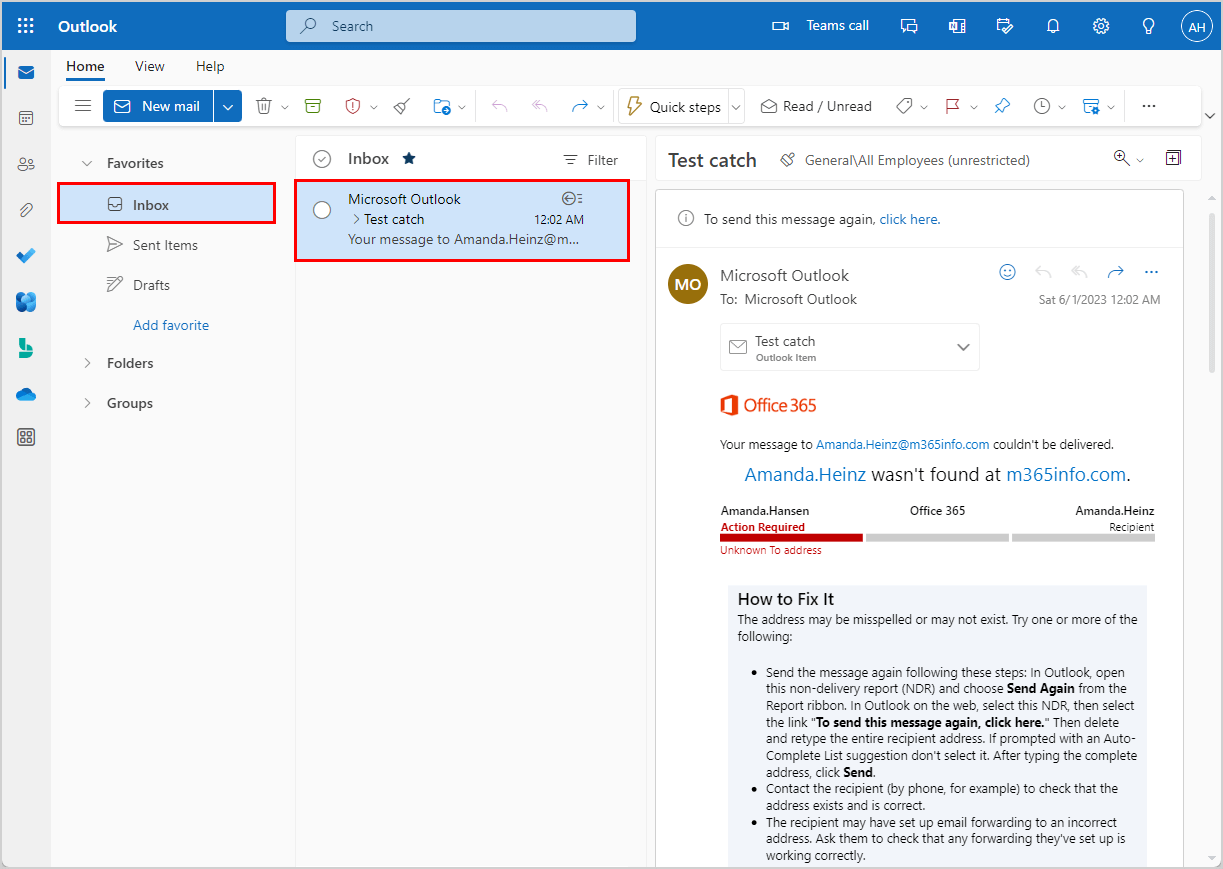Click the Pin icon in toolbar
The height and width of the screenshot is (869, 1223).
pos(1002,106)
